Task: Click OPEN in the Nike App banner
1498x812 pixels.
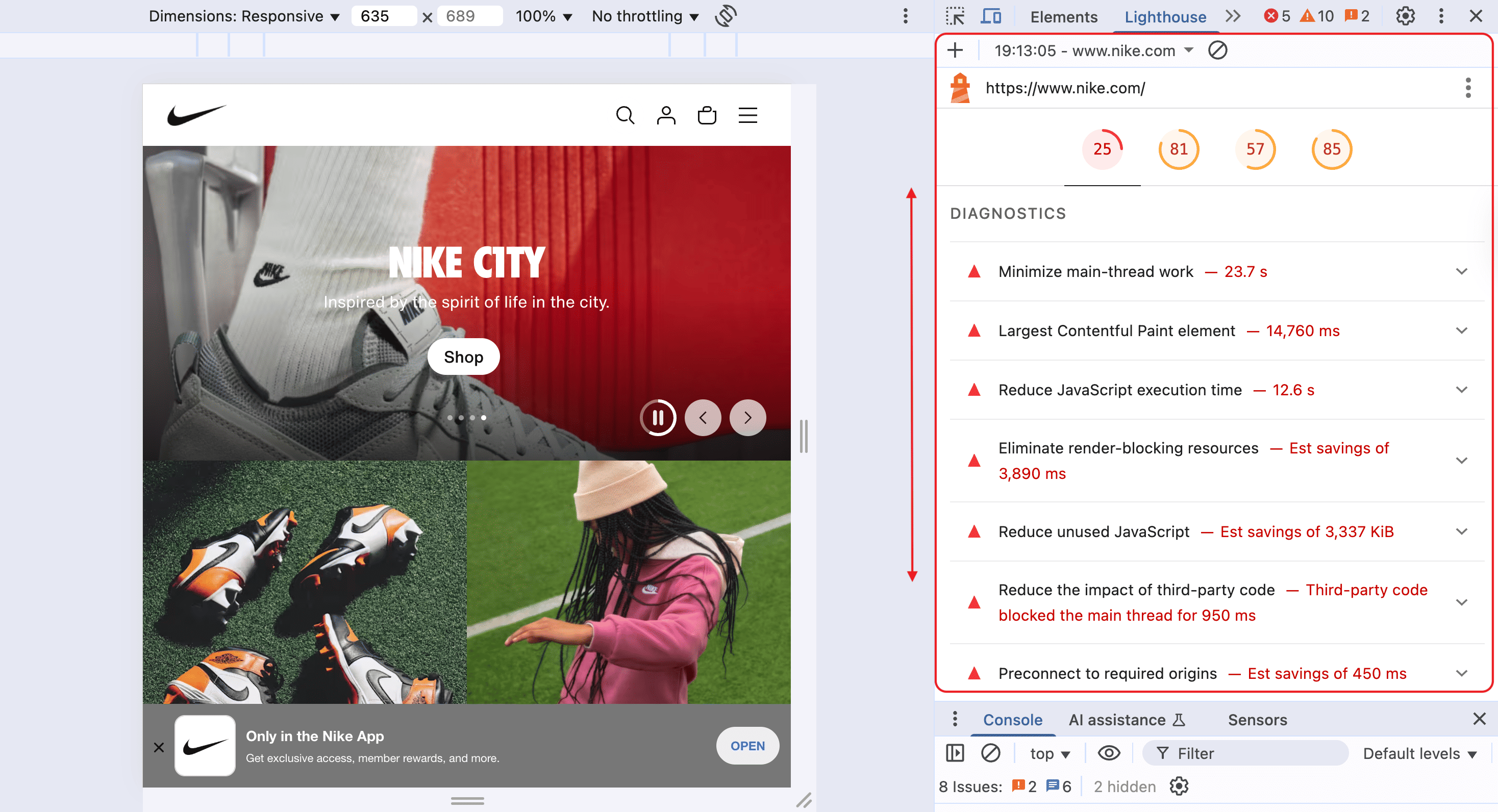Action: tap(747, 746)
